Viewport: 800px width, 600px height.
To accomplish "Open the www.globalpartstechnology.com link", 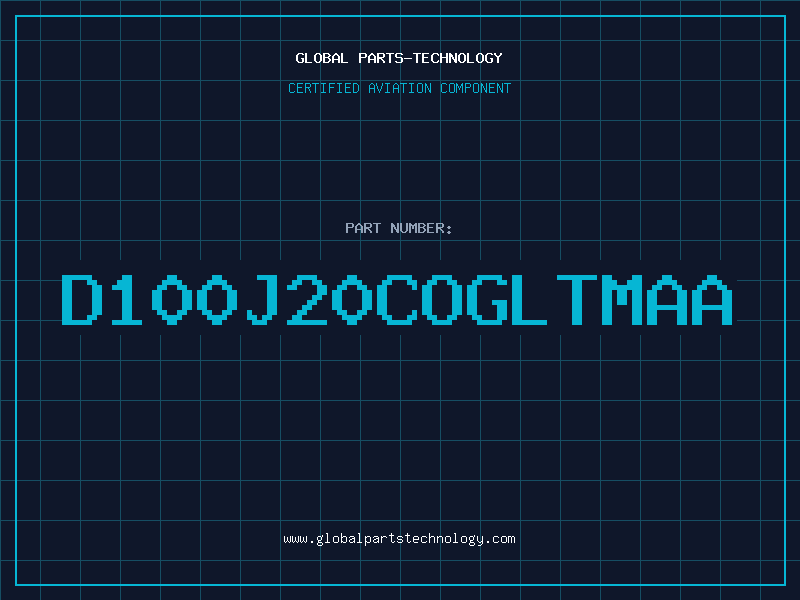I will (399, 539).
